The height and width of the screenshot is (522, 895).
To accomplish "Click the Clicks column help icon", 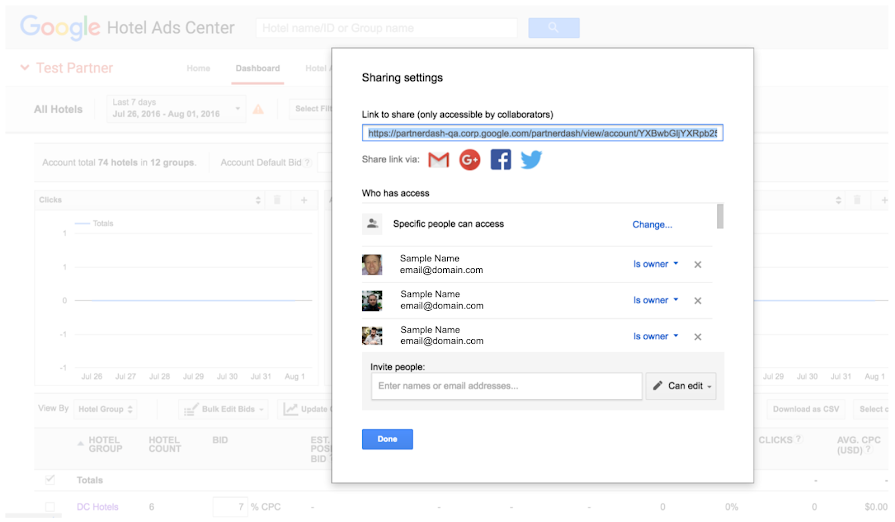I will (x=799, y=439).
